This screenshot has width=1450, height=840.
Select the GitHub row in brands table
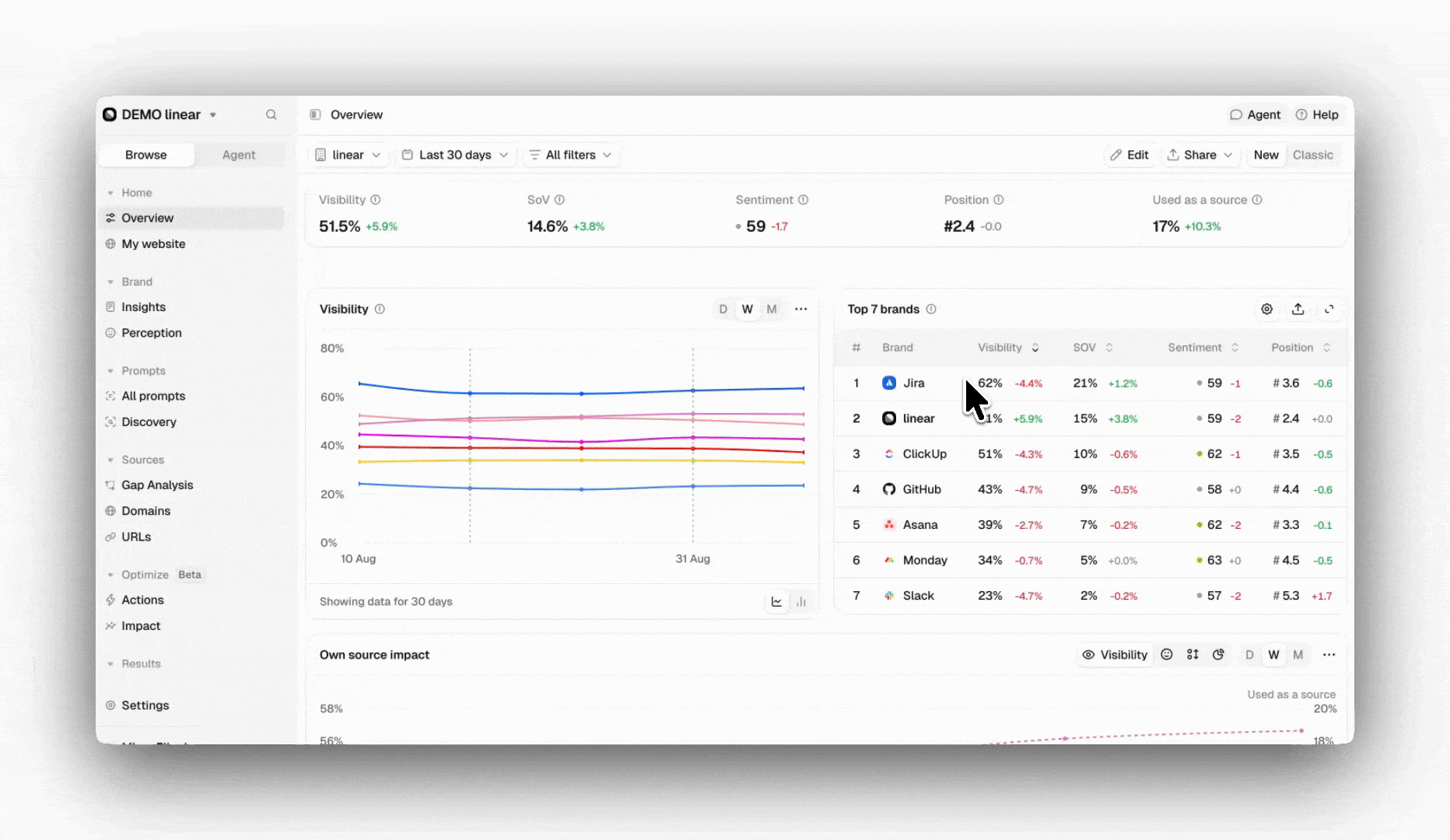(x=1091, y=489)
